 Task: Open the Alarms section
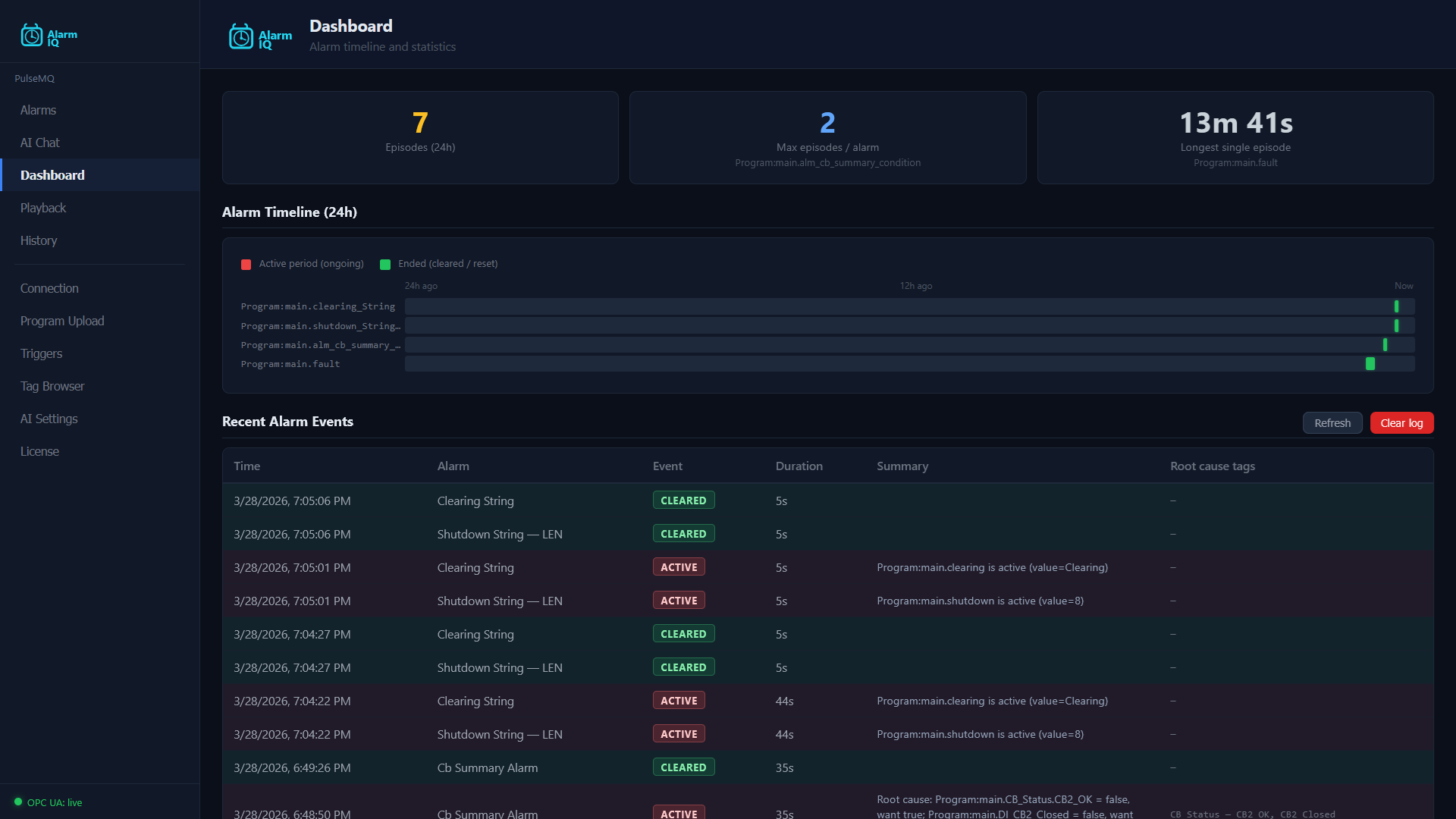[38, 110]
